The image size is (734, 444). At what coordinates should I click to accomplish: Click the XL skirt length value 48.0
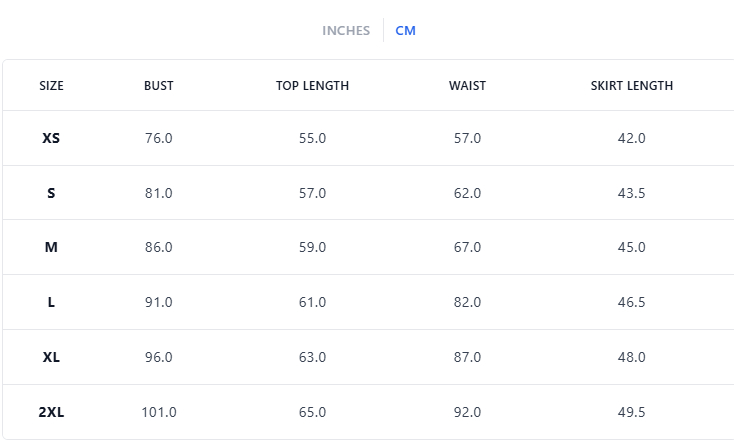[x=631, y=357]
